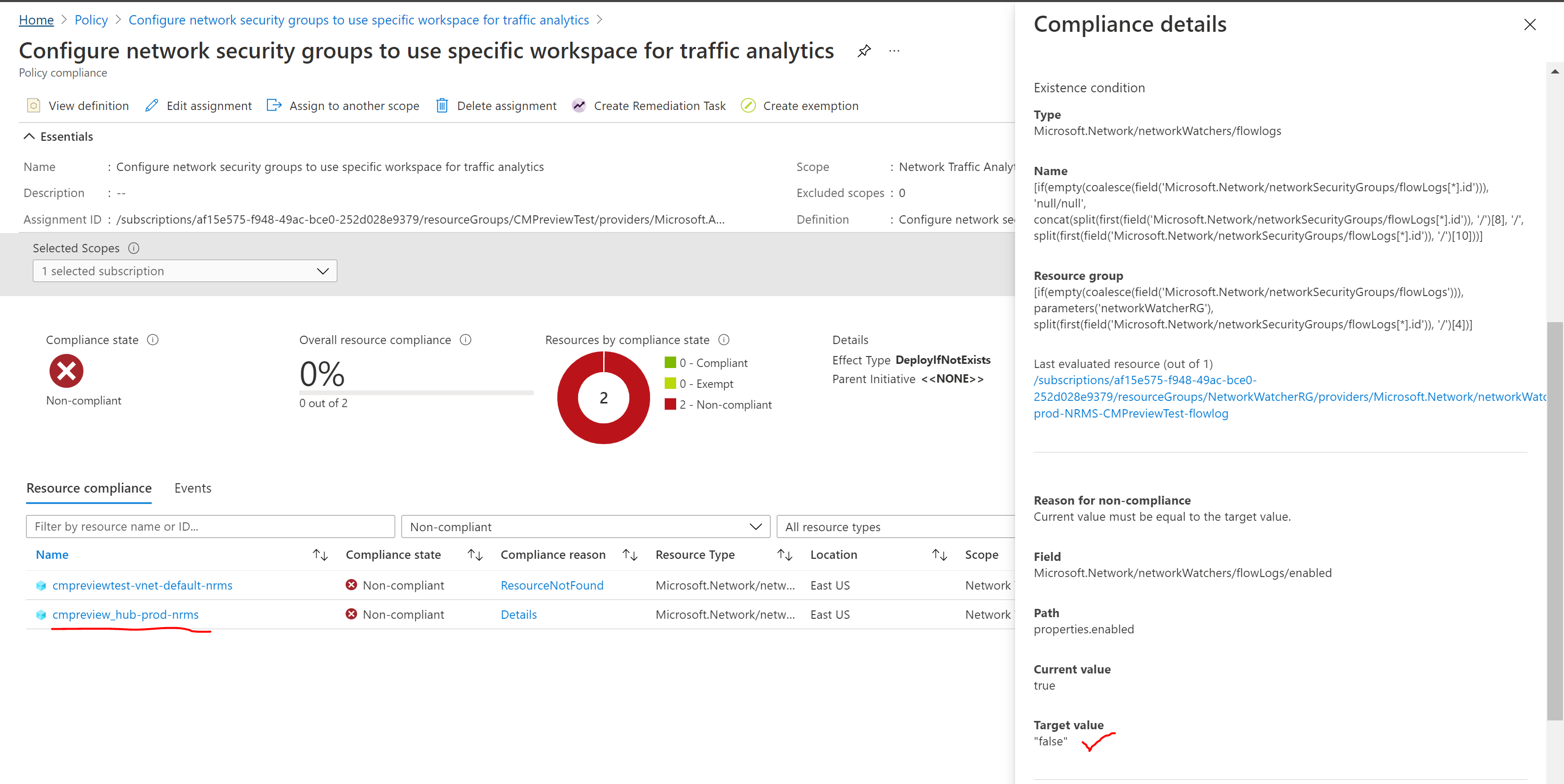The width and height of the screenshot is (1564, 784).
Task: Click the Edit assignment pencil icon
Action: [152, 106]
